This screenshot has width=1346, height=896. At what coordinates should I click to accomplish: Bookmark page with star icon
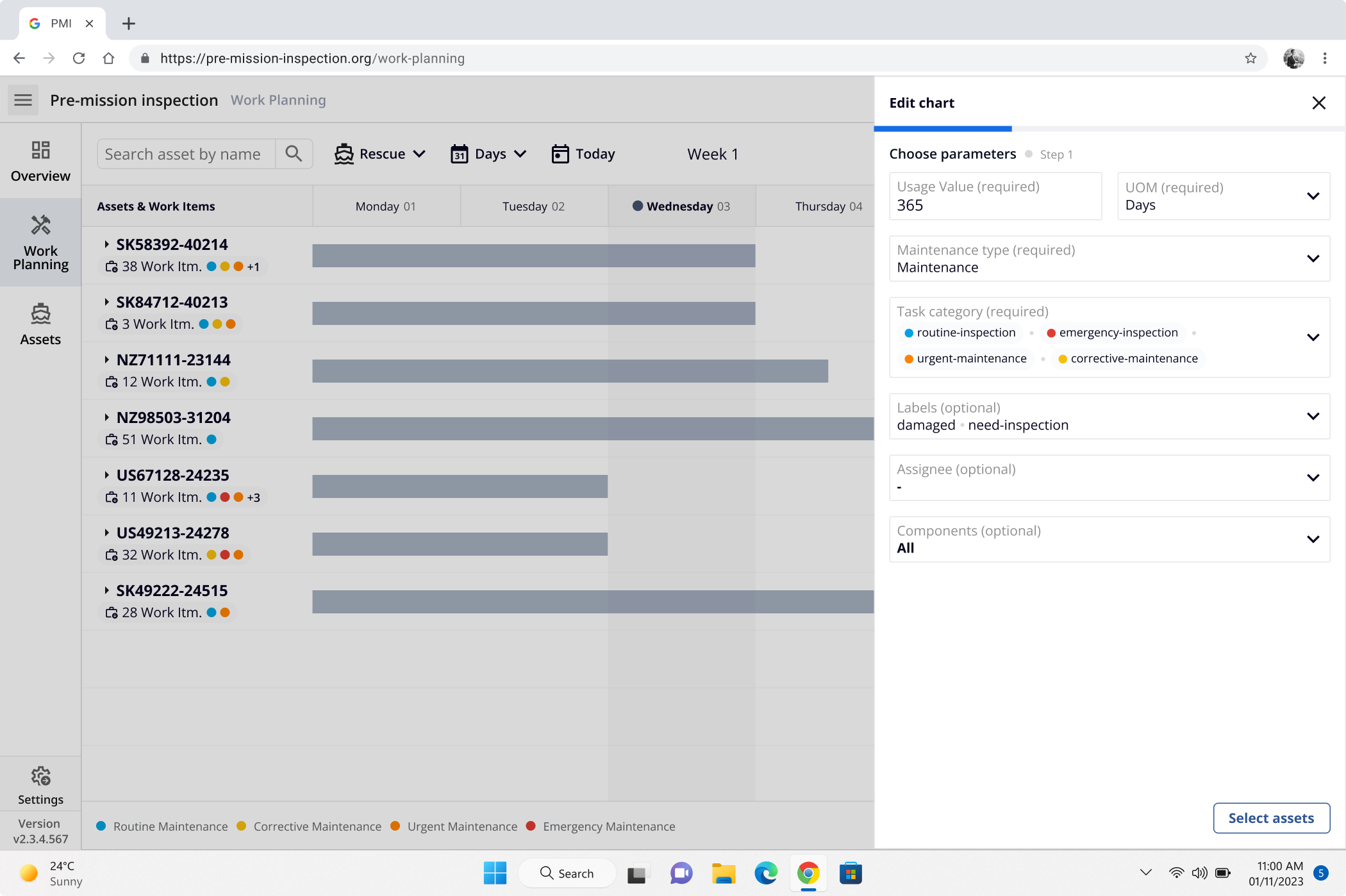click(1250, 58)
